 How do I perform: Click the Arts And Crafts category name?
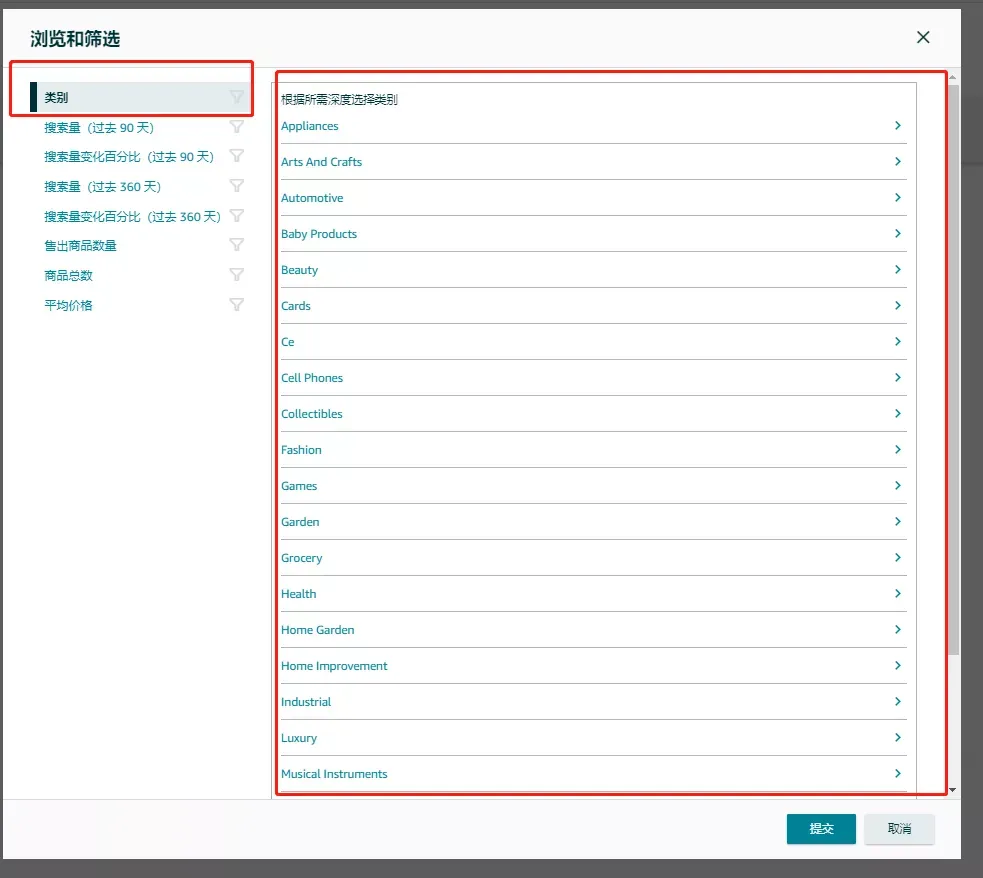[x=321, y=162]
